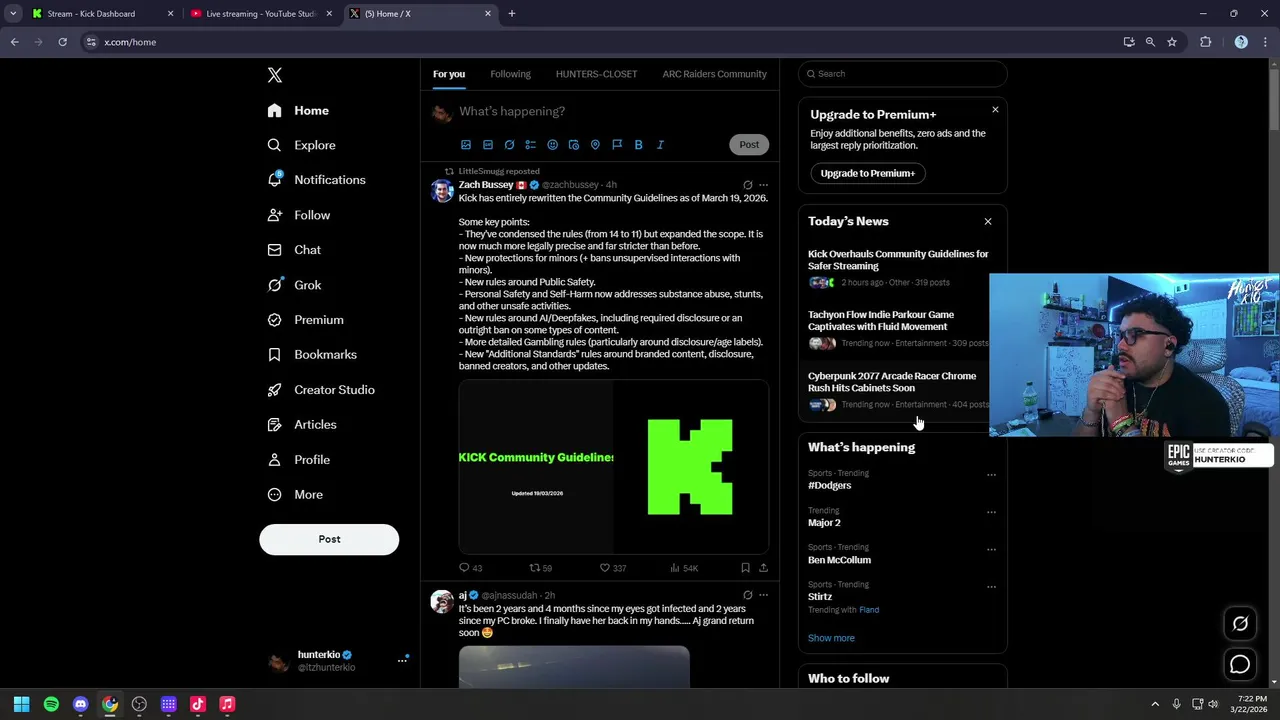Open the Windows Start menu
This screenshot has height=720, width=1280.
[21, 704]
